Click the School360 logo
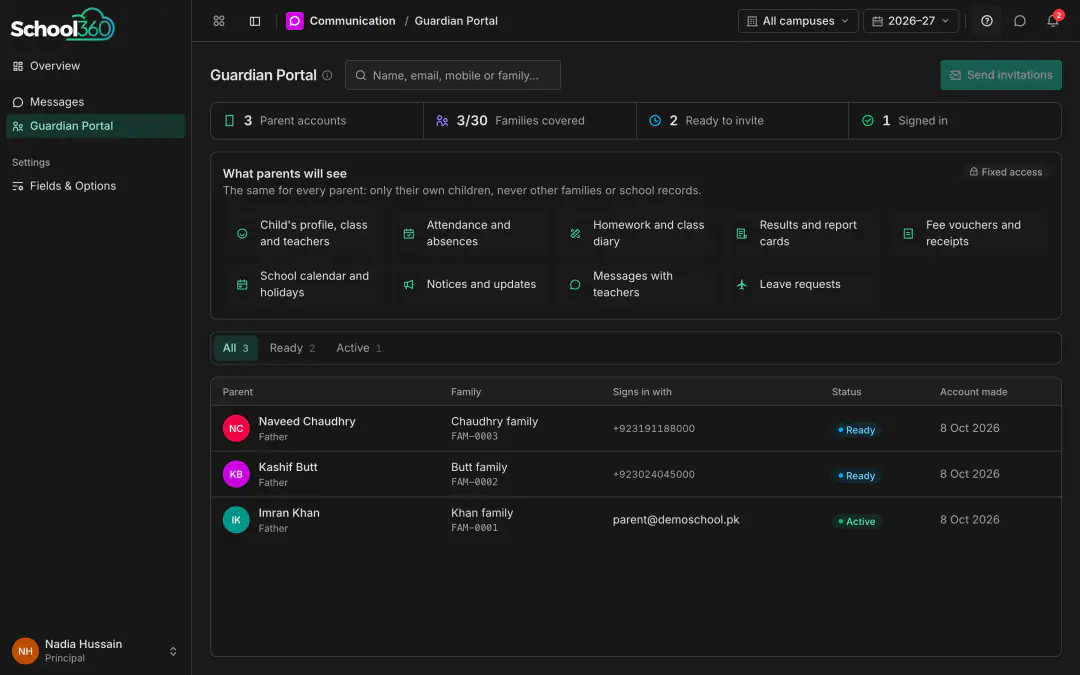Image resolution: width=1080 pixels, height=675 pixels. point(63,25)
